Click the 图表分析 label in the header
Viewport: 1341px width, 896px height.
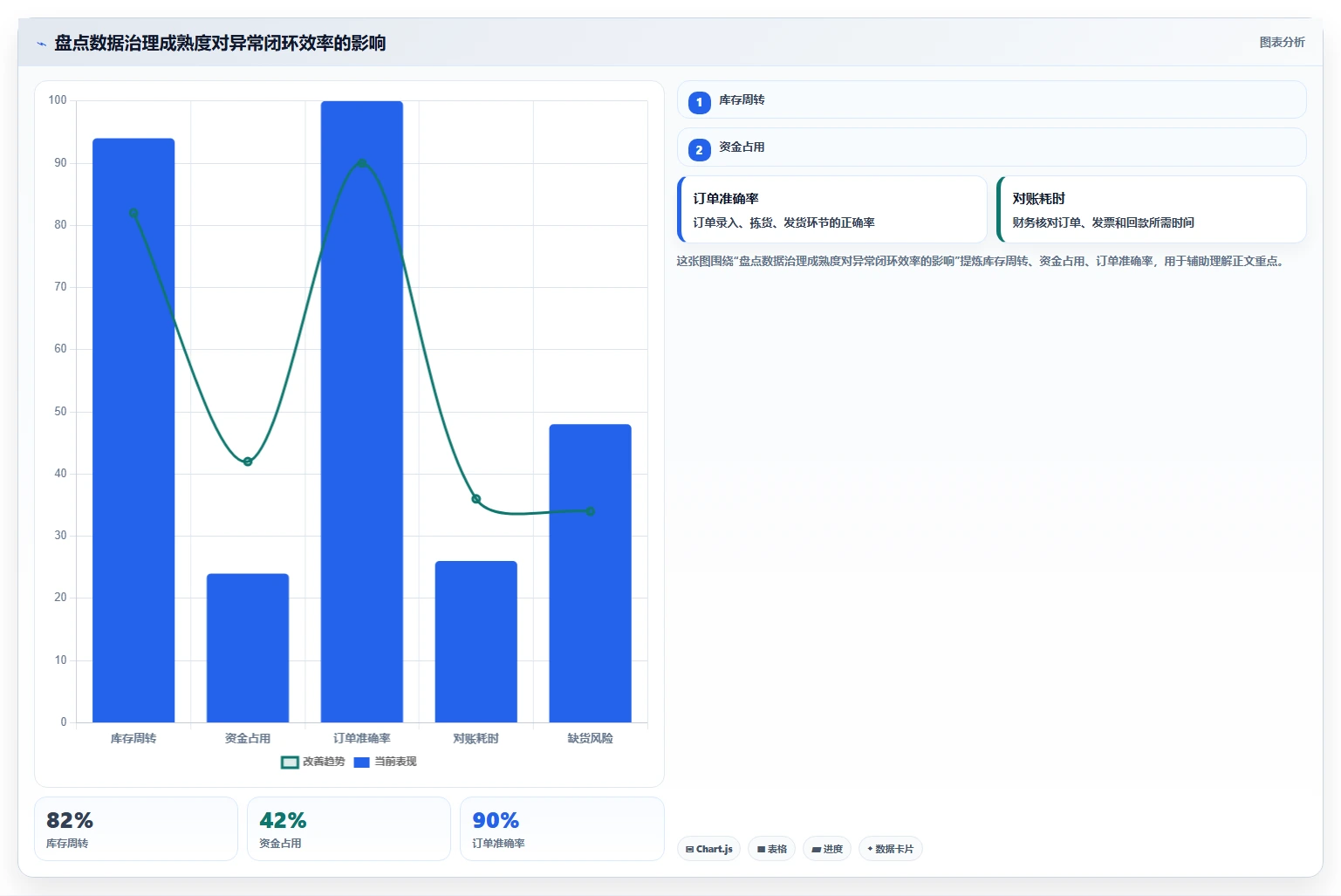[1282, 42]
